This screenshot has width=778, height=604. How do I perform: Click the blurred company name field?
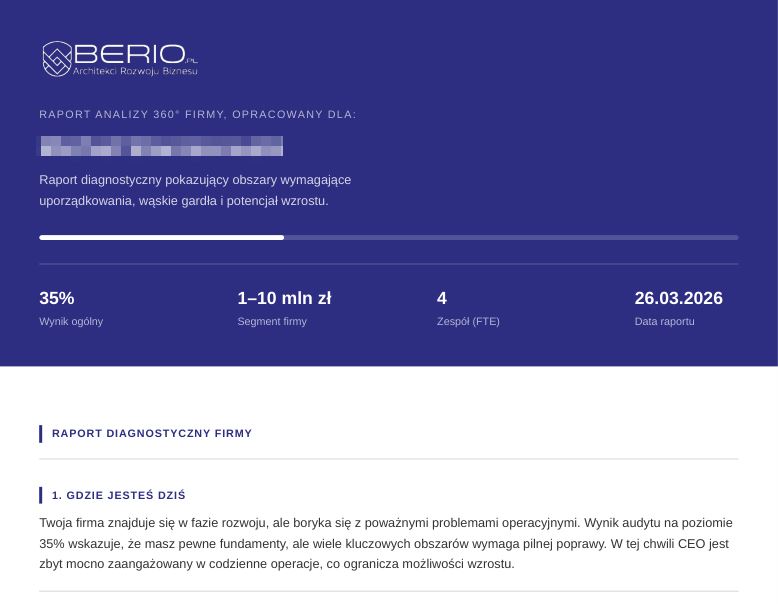[x=161, y=146]
